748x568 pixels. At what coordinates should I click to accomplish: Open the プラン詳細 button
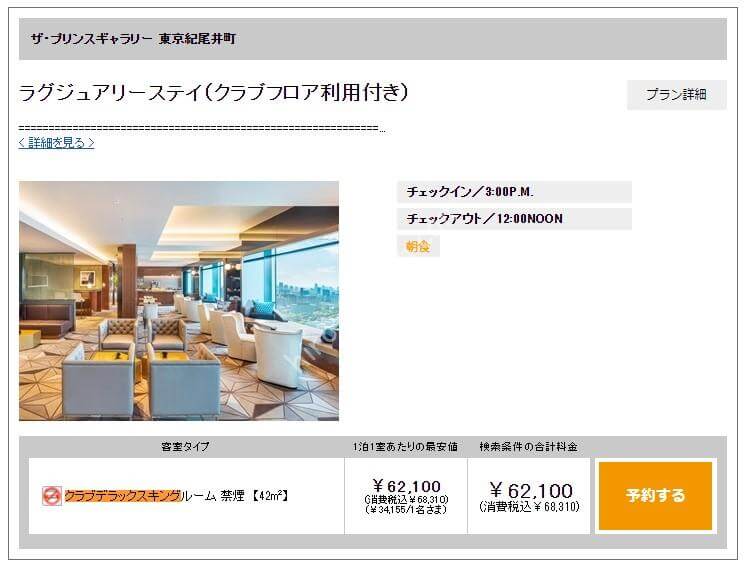pyautogui.click(x=676, y=94)
